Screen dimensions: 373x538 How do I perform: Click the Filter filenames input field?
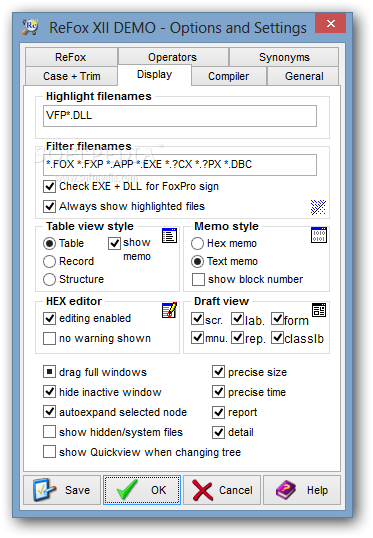[180, 165]
